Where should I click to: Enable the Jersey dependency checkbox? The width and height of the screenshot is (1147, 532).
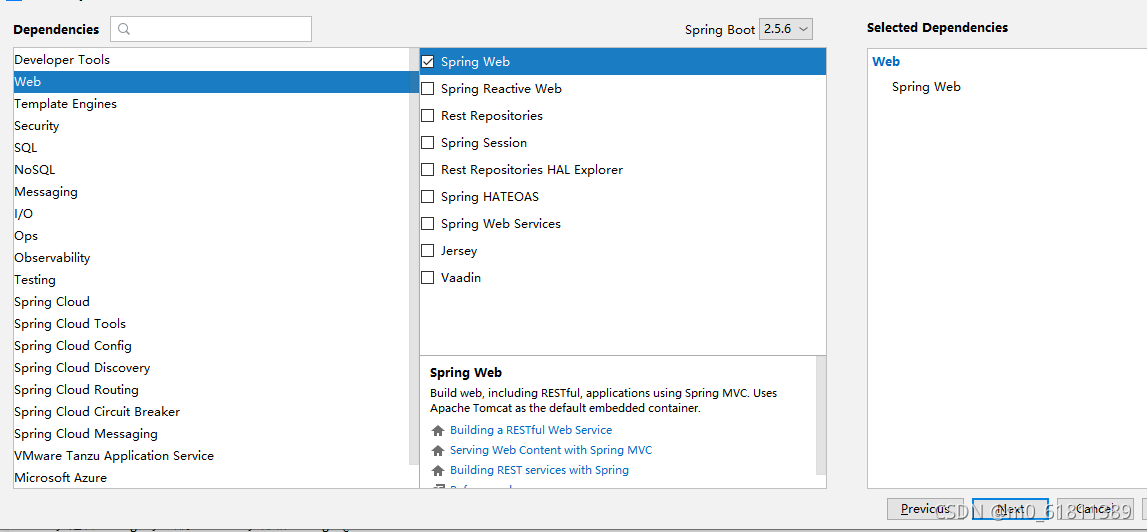coord(428,252)
